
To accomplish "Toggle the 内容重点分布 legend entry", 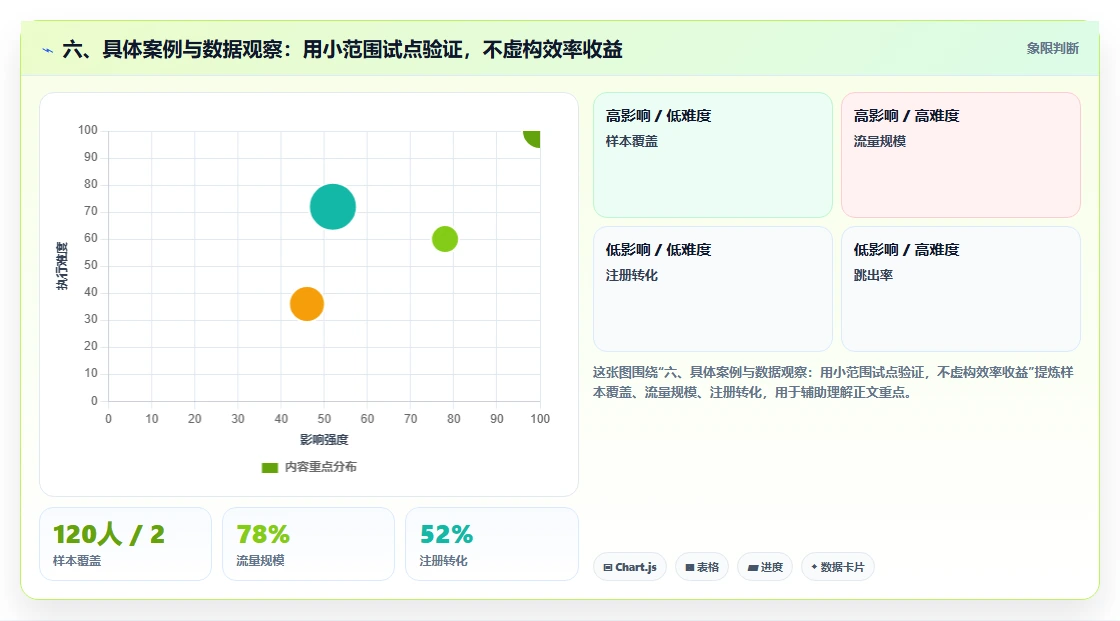I will tap(309, 467).
